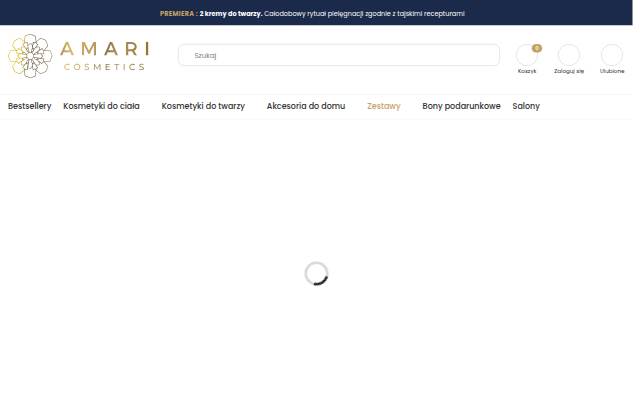
Task: Click the Zaloguj się account icon
Action: pos(569,55)
